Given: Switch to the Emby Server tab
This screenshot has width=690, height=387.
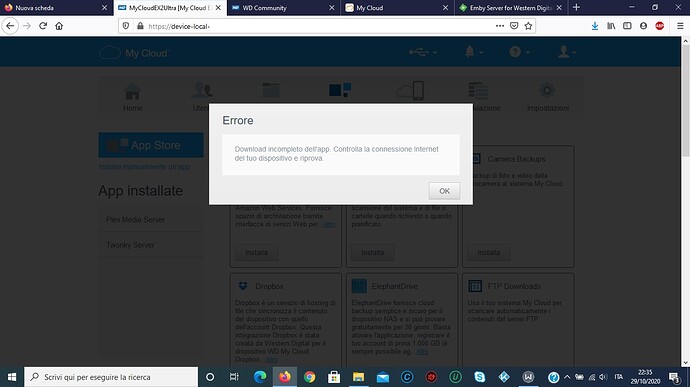Looking at the screenshot, I should (x=510, y=8).
